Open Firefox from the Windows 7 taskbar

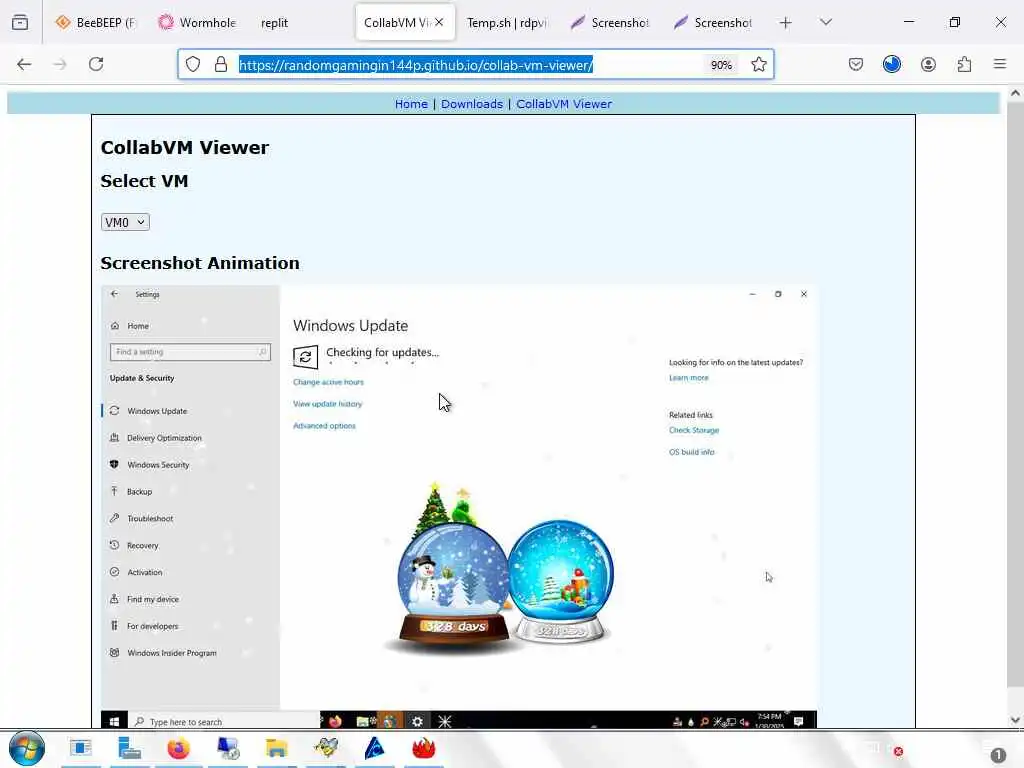click(x=178, y=748)
